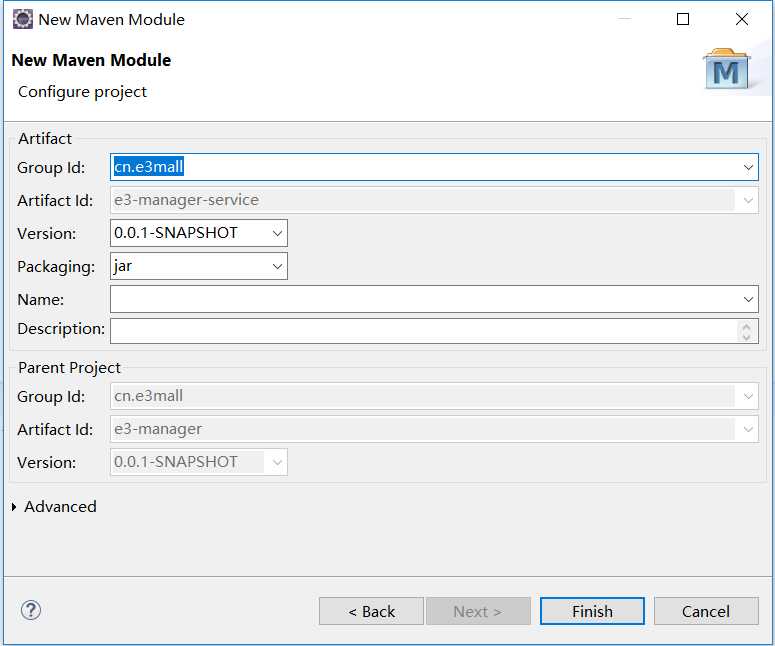The image size is (775, 646).
Task: Open the Artifact Version dropdown
Action: tap(277, 233)
